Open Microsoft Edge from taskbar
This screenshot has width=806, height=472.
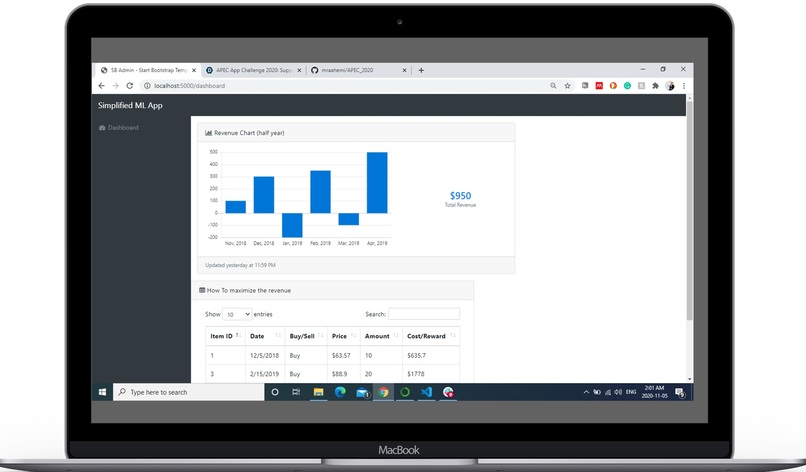pos(340,392)
